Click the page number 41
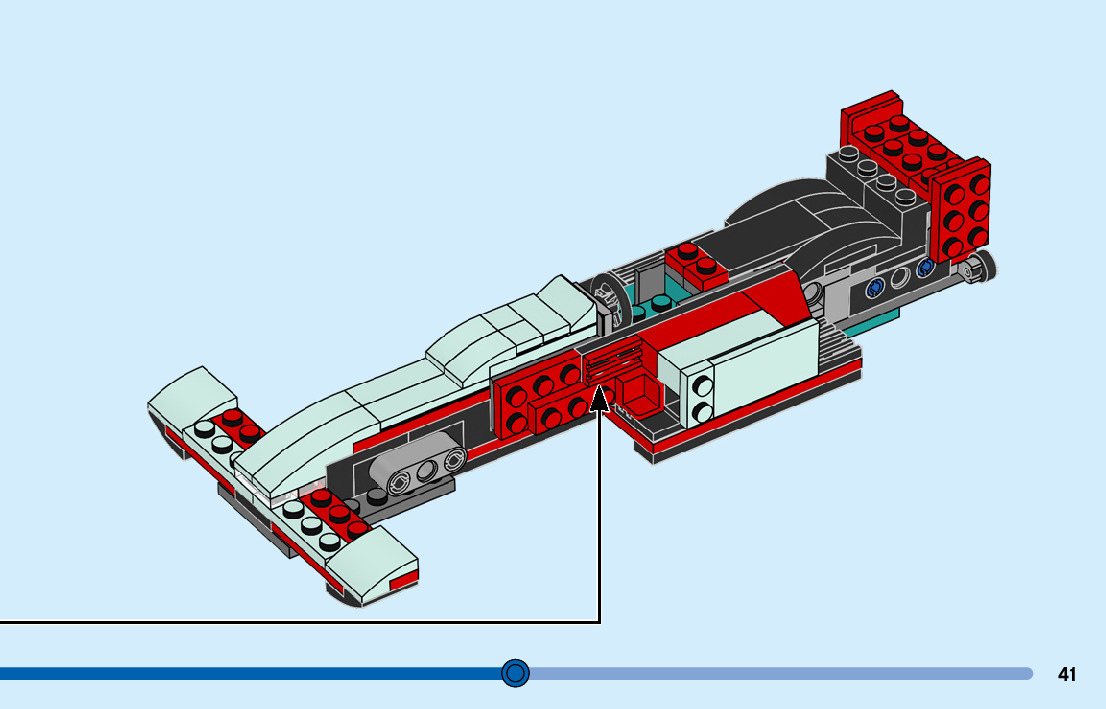The image size is (1106, 709). (x=1067, y=674)
